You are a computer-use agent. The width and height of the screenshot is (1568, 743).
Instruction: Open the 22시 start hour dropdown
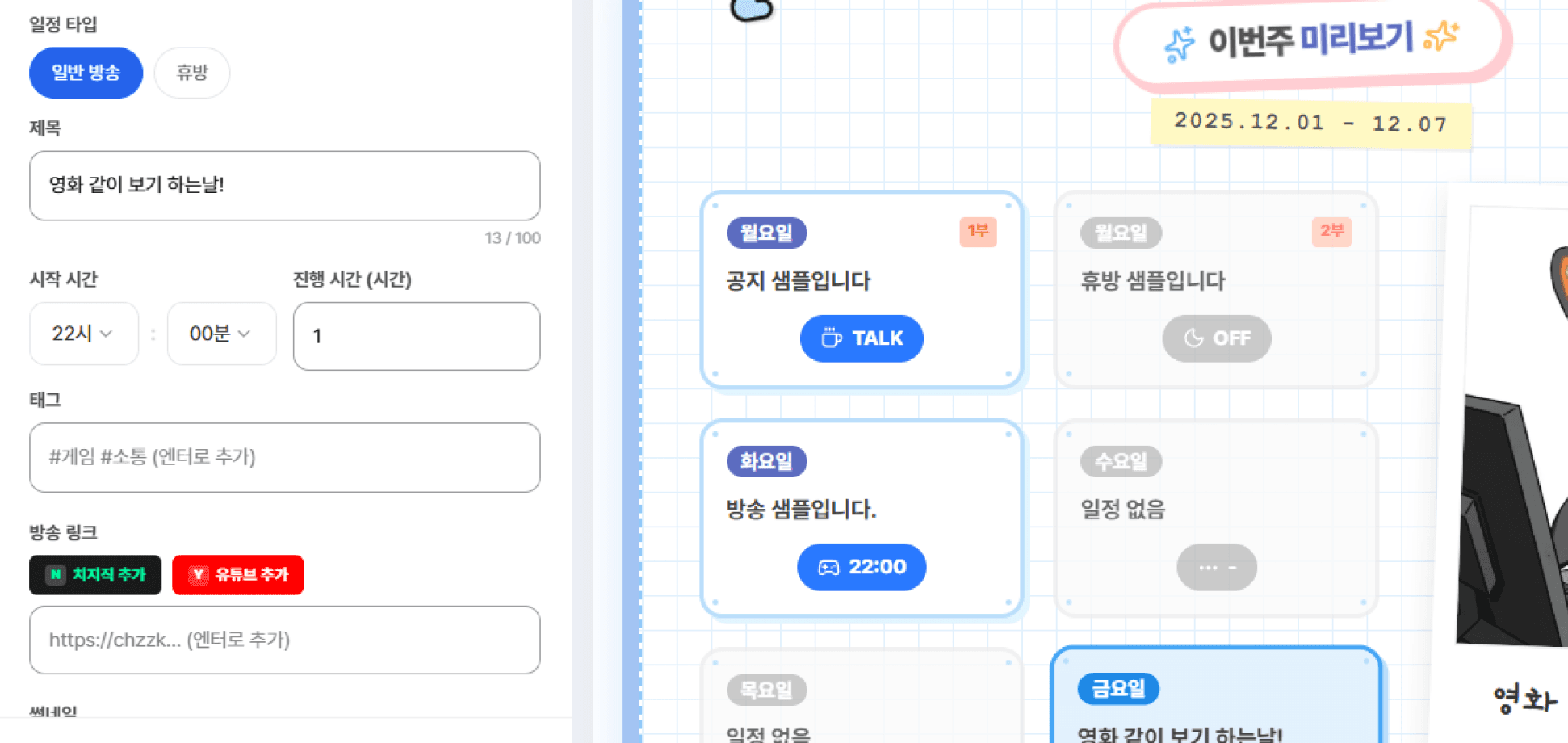[83, 334]
